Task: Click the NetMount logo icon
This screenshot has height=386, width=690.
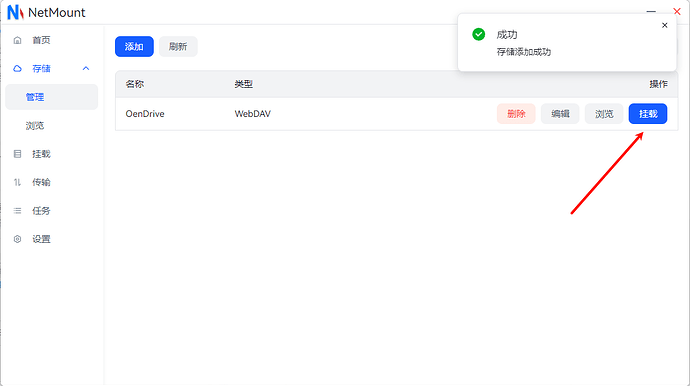Action: [x=15, y=12]
